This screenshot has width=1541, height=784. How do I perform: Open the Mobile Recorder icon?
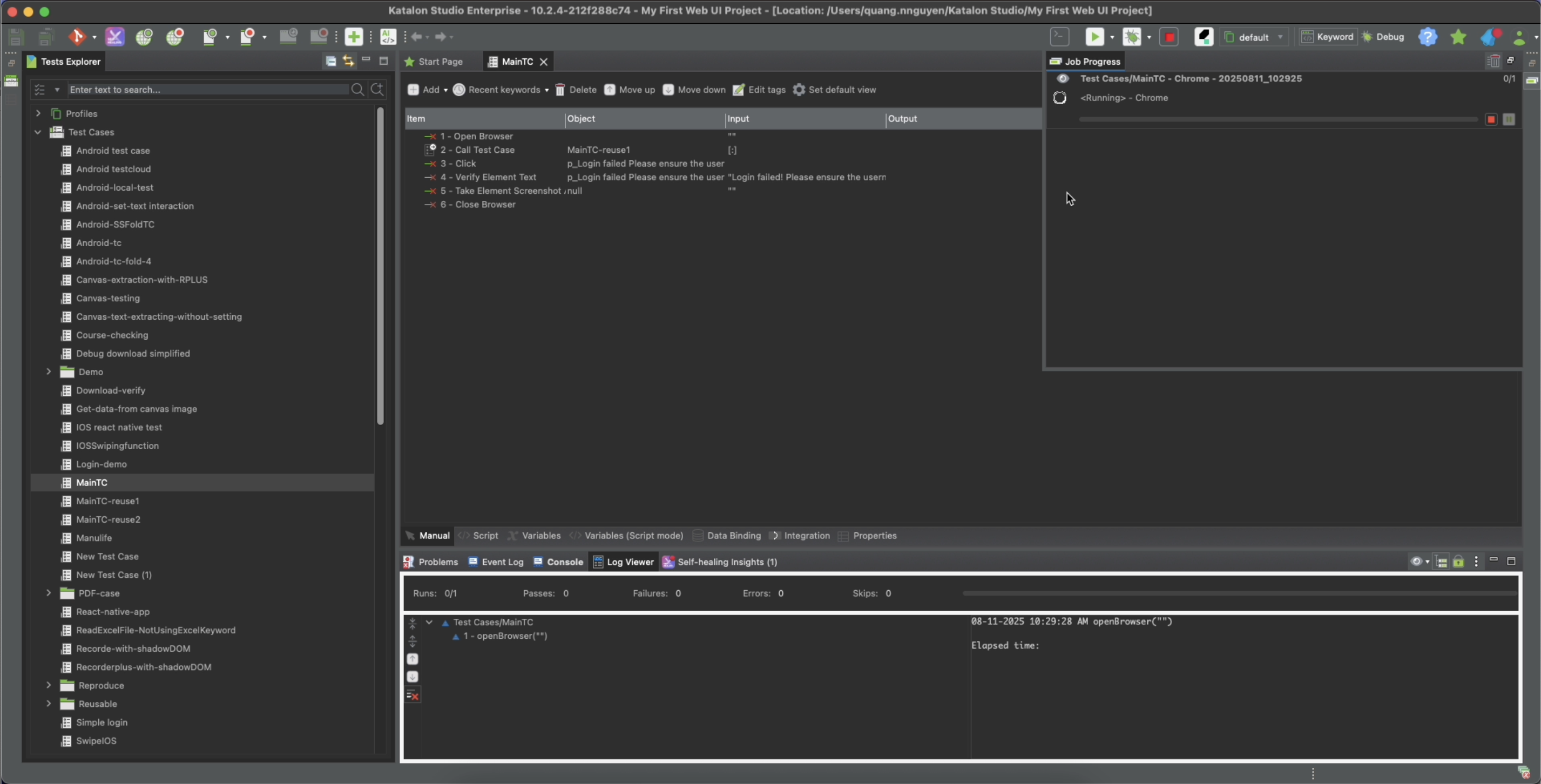tap(247, 37)
